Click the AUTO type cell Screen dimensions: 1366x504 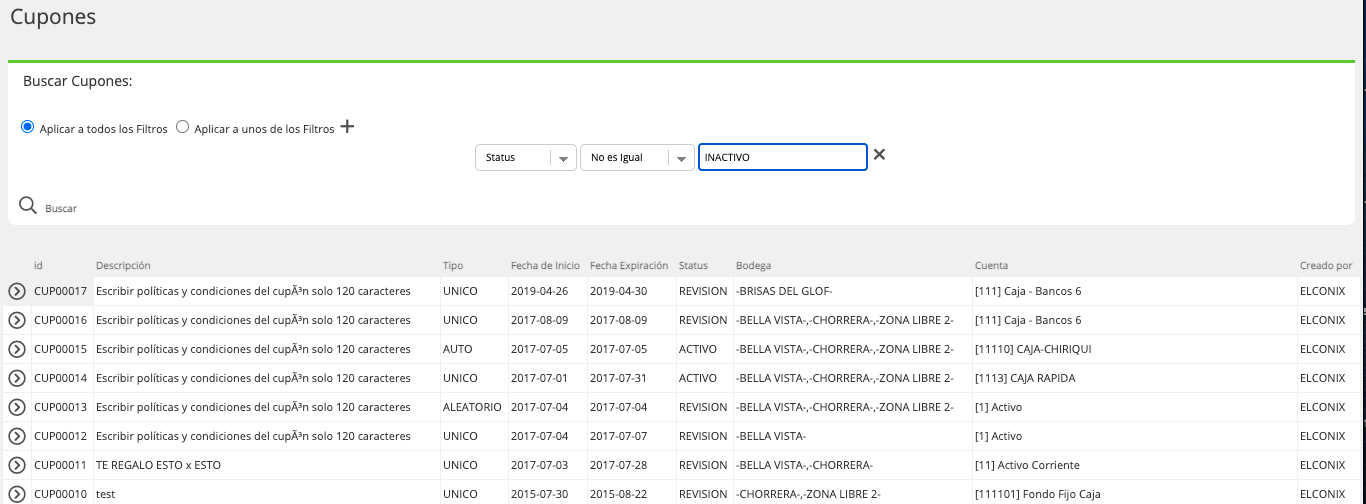[457, 349]
